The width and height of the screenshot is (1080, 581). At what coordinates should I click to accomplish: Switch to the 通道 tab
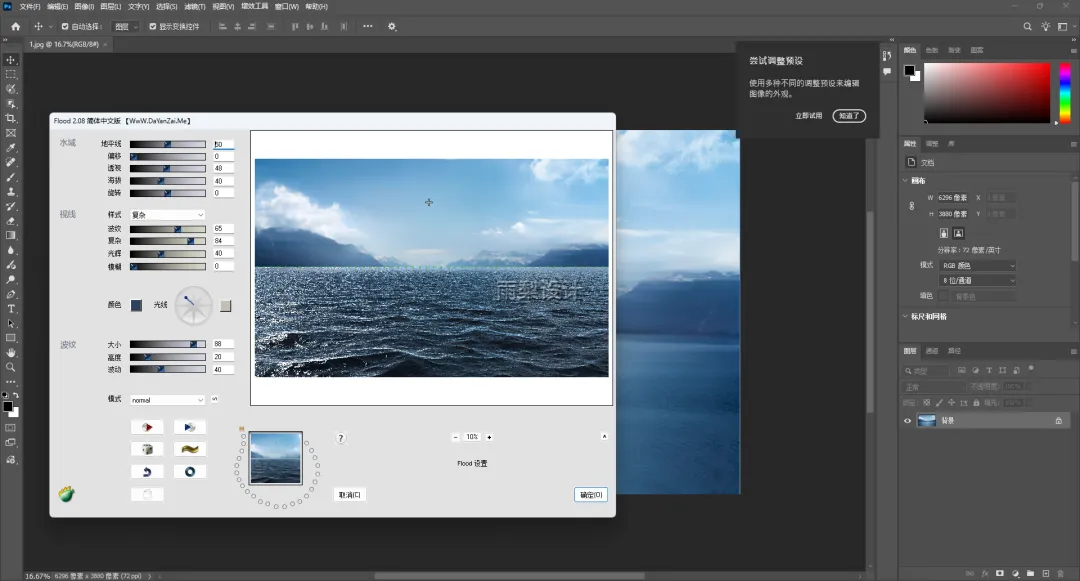932,351
